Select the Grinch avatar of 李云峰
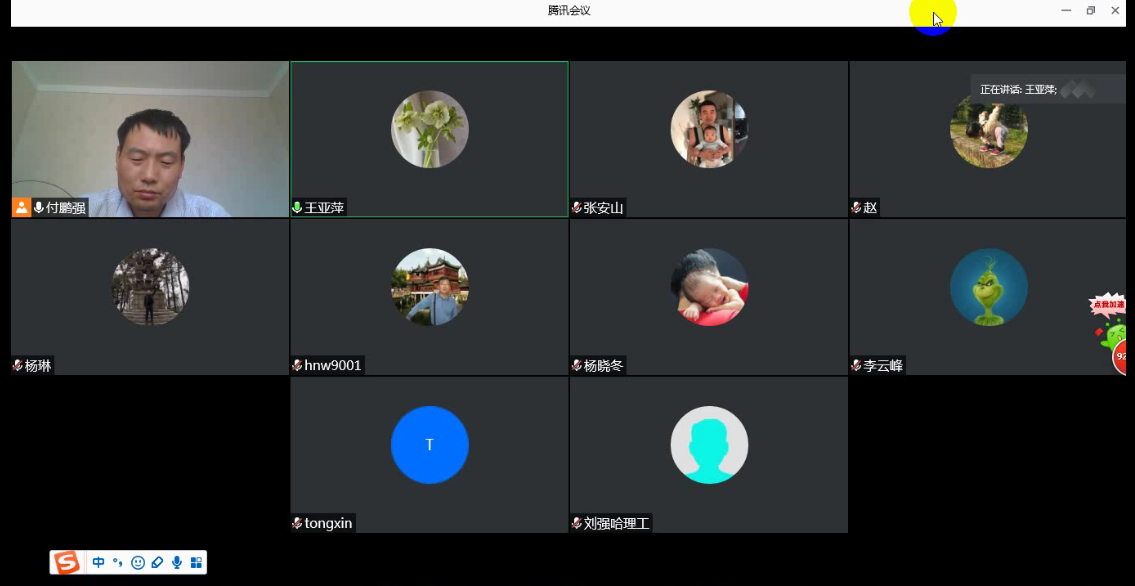This screenshot has width=1135, height=586. coord(988,287)
